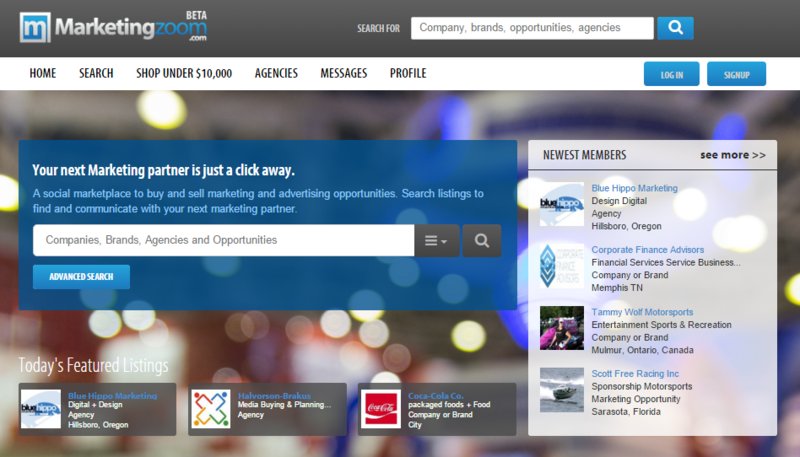
Task: Open Blue Hippo Marketing in Newest Members
Action: pyautogui.click(x=634, y=188)
